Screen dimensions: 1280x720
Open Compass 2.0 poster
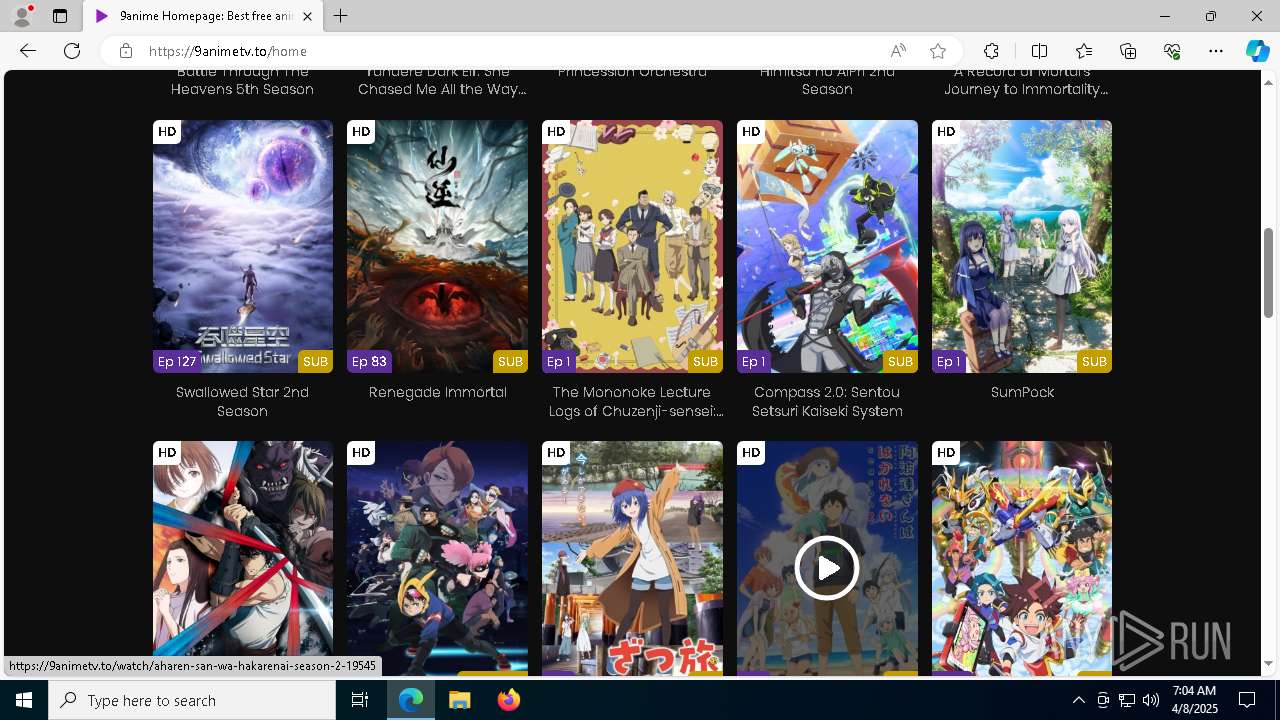pos(827,247)
